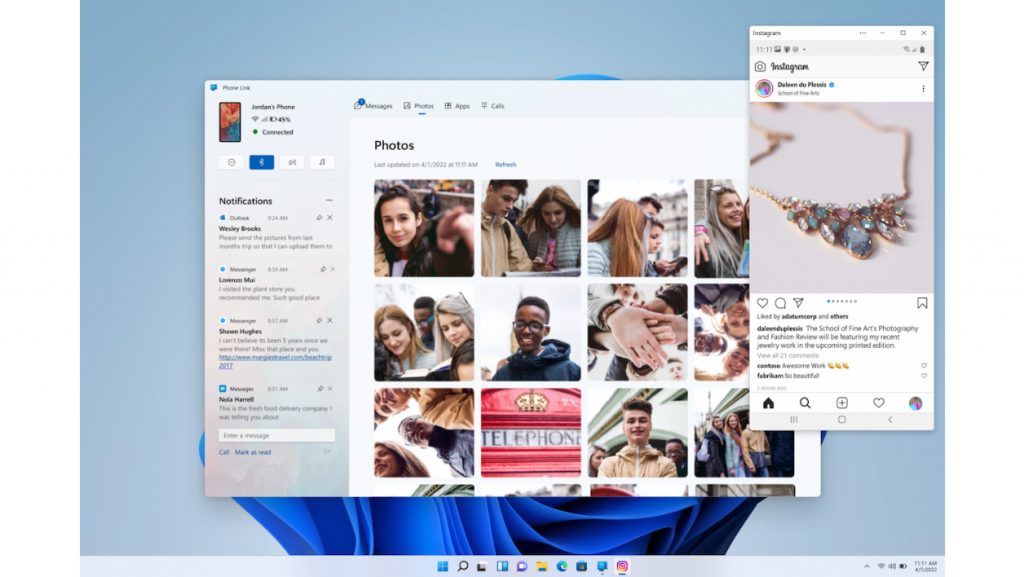The width and height of the screenshot is (1024, 577).
Task: Toggle the phone audio player button
Action: pyautogui.click(x=321, y=162)
